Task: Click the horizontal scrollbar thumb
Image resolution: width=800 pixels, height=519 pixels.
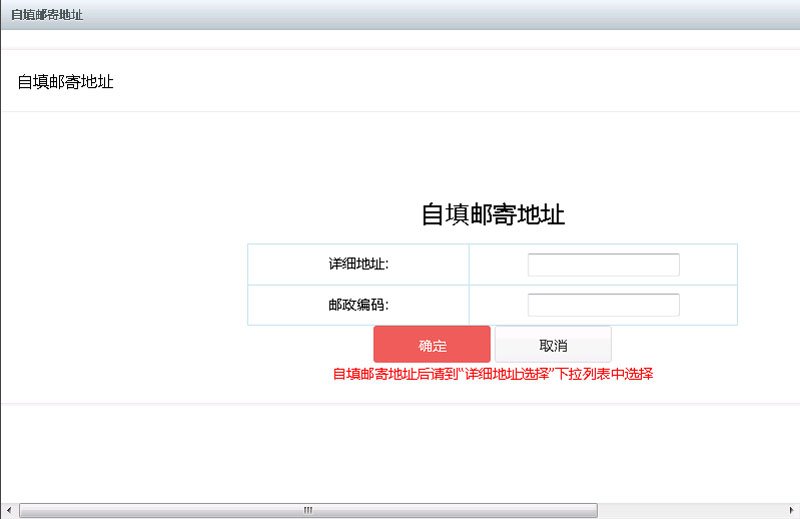Action: pos(200,510)
